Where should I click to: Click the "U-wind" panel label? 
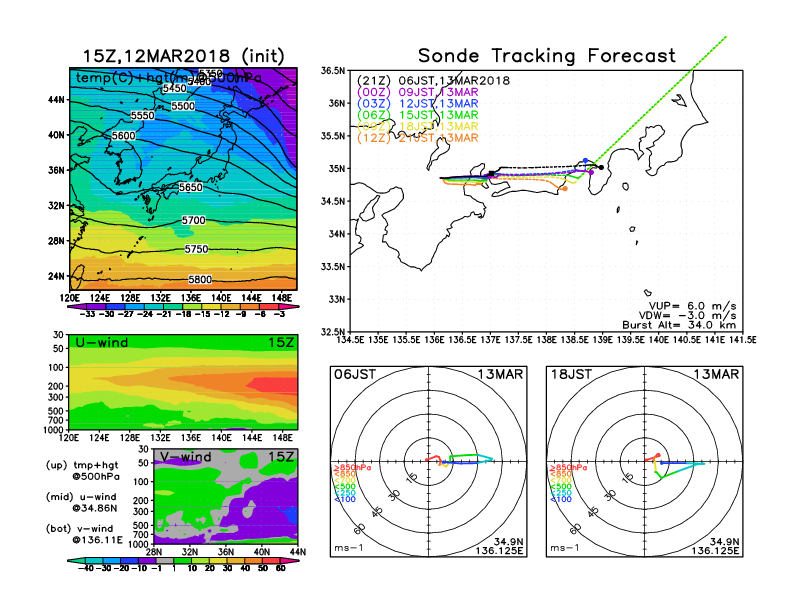click(x=102, y=342)
